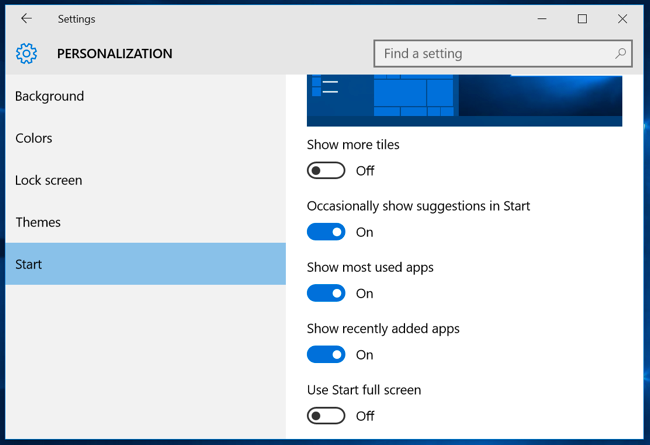Turn off suggestions in Start toggle

click(326, 232)
